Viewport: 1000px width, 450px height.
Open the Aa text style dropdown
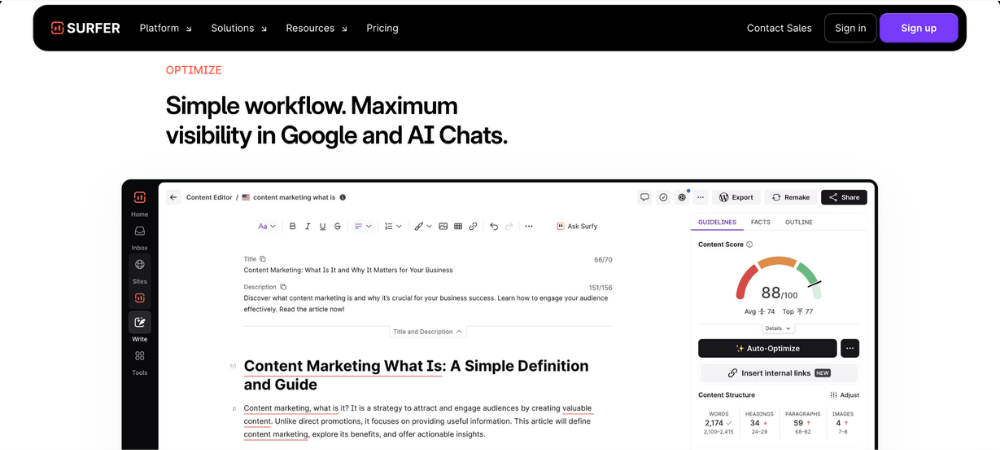(267, 226)
